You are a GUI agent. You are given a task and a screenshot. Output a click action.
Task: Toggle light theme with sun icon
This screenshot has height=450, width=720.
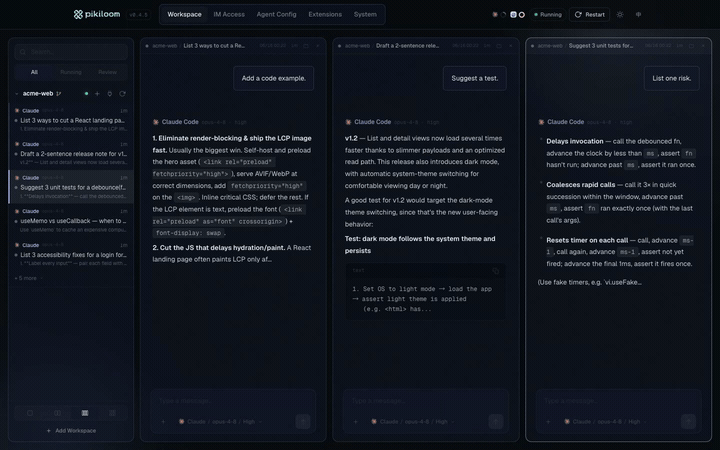(620, 15)
